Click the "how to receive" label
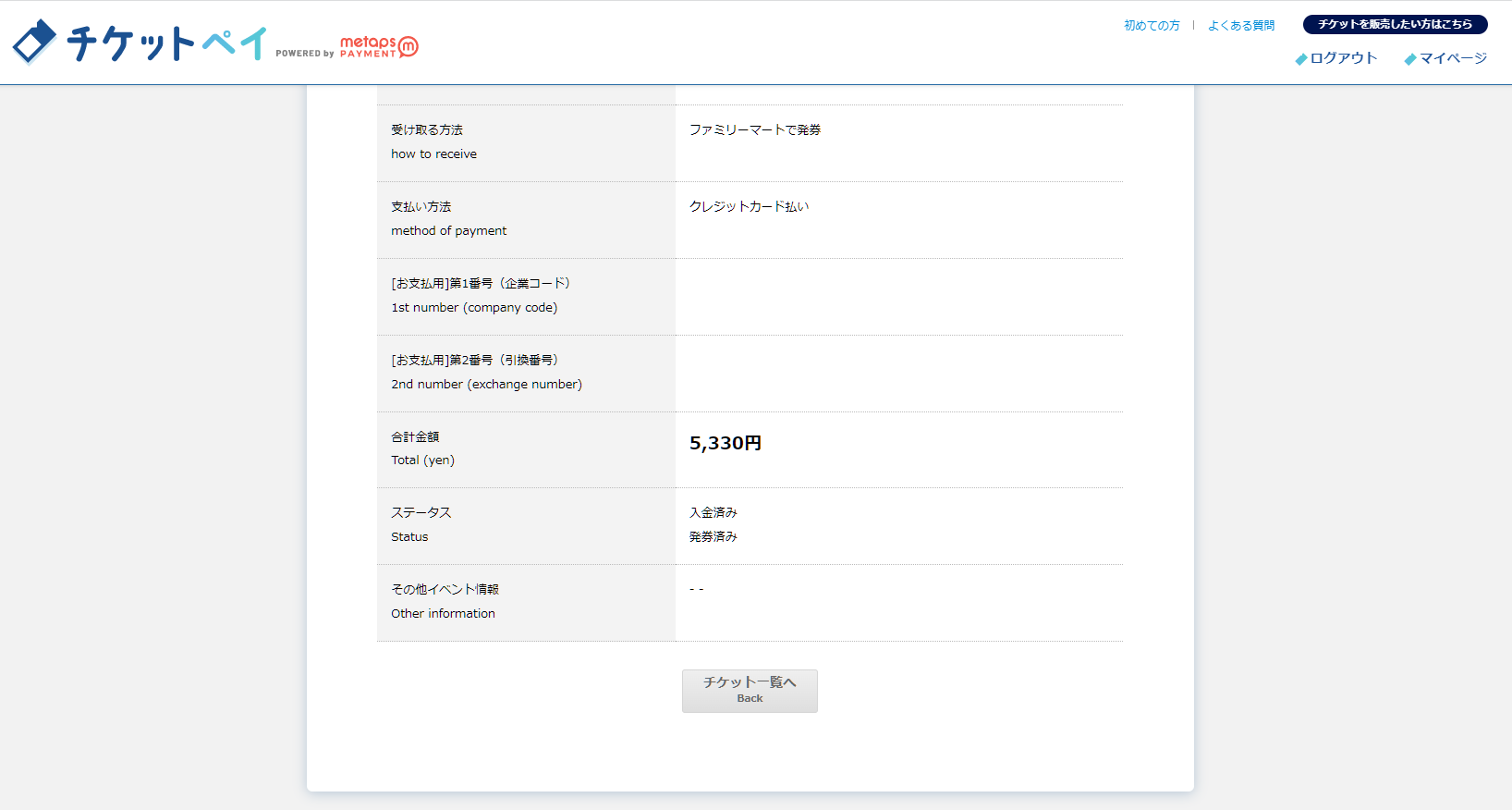 [433, 154]
